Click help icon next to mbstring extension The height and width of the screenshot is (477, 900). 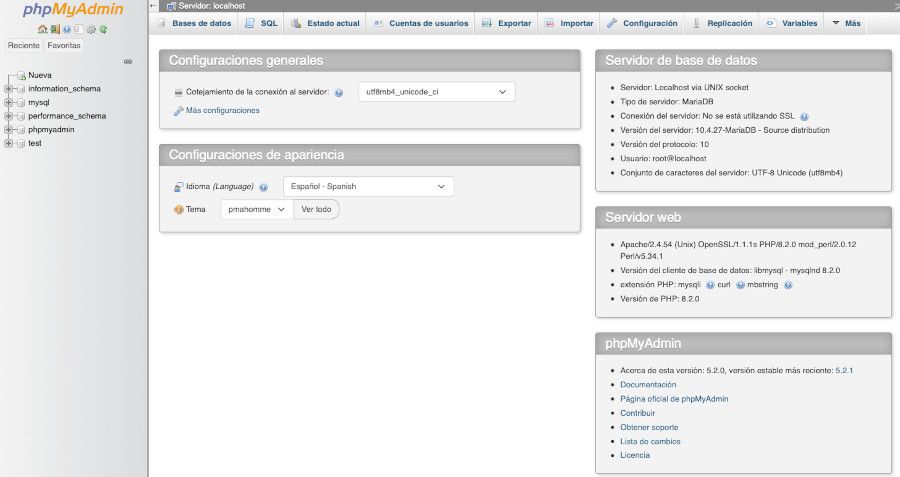pyautogui.click(x=788, y=285)
